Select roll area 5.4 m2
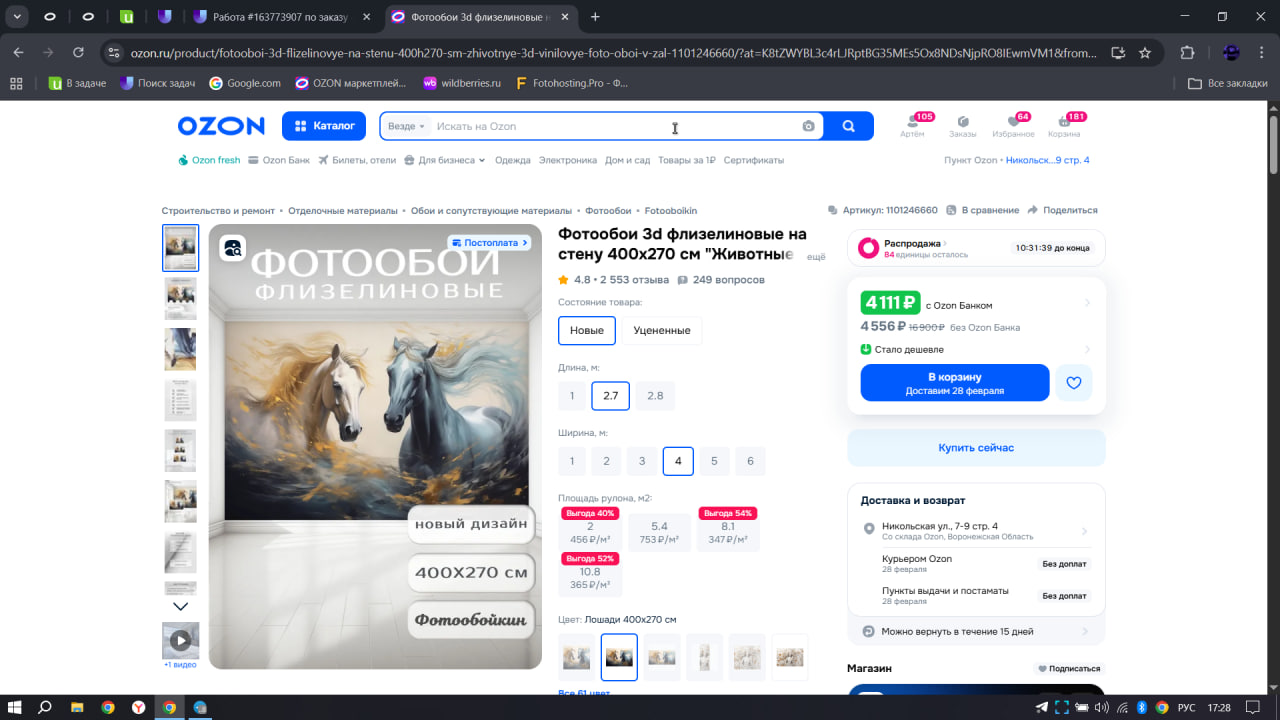 point(659,532)
